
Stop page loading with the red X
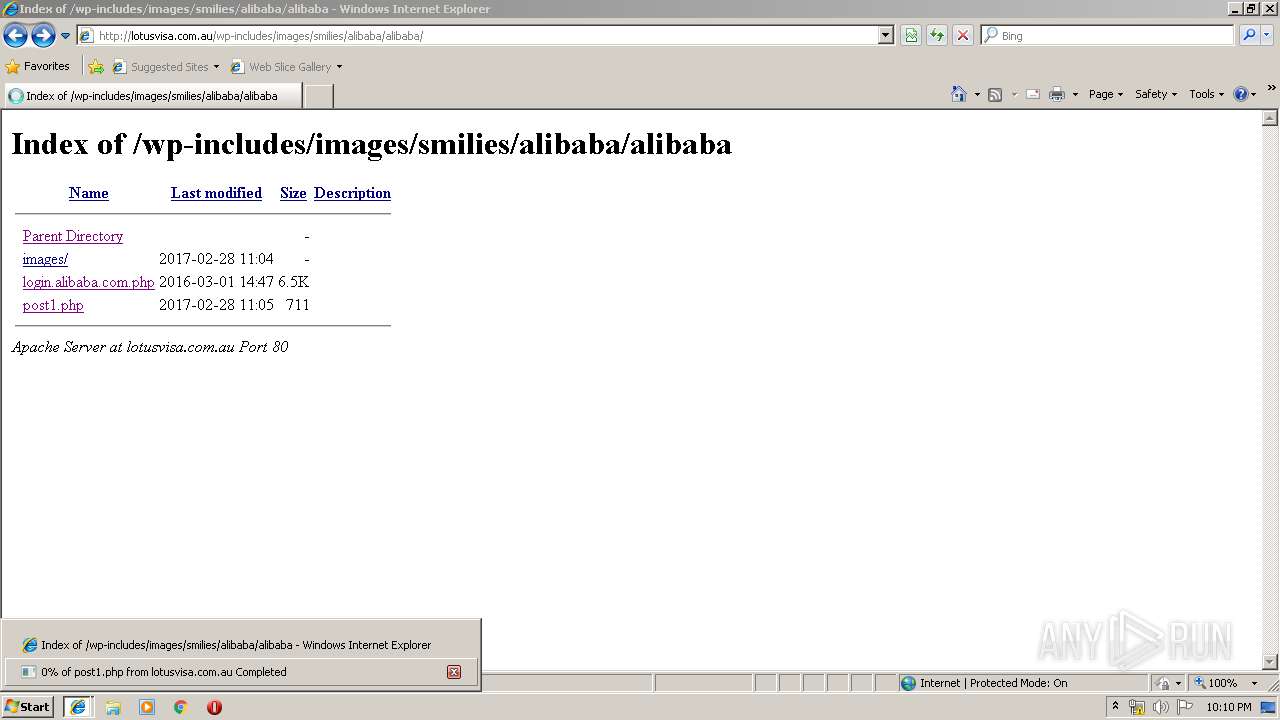pos(963,35)
